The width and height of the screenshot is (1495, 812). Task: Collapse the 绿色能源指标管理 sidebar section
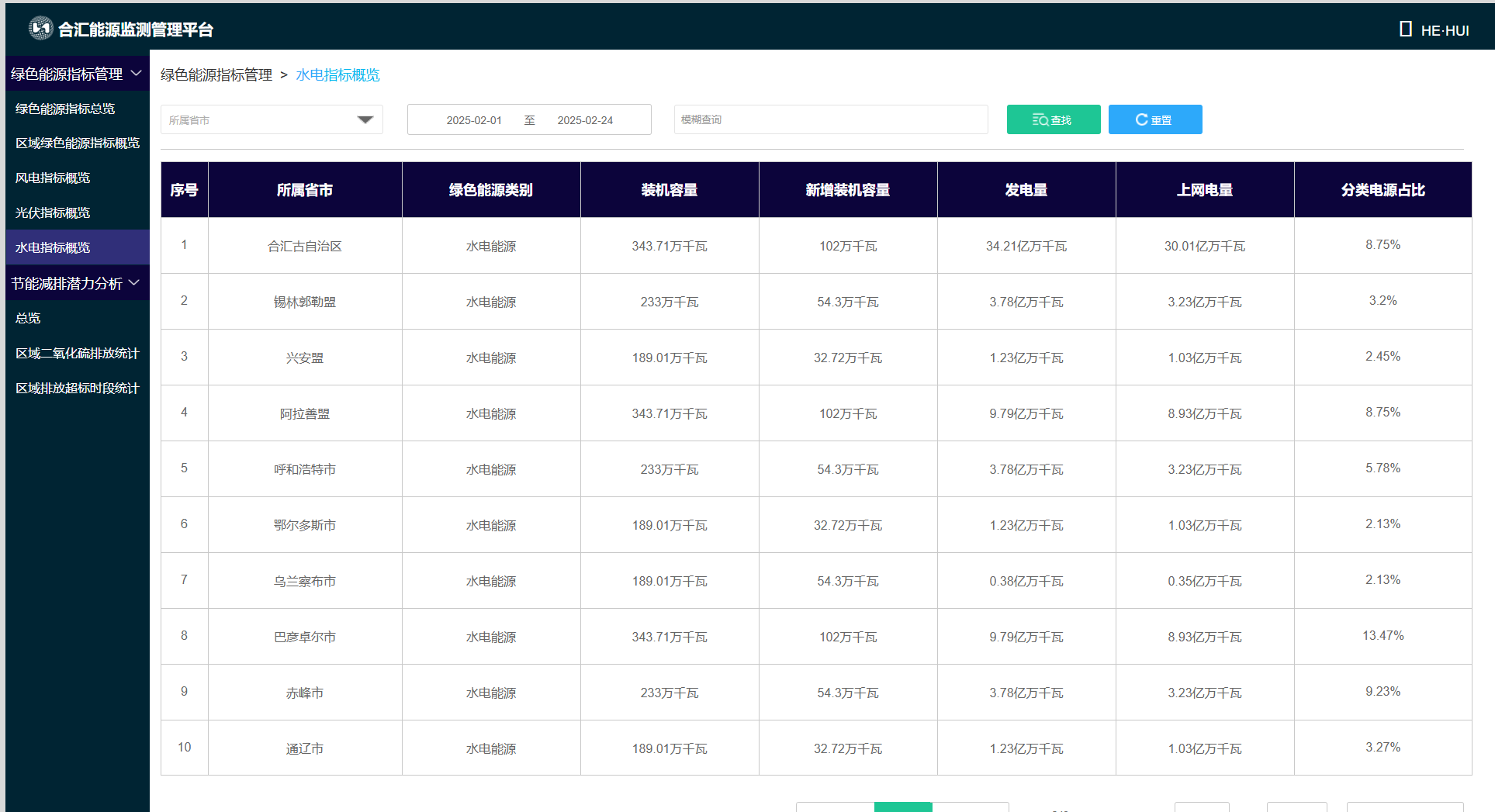pos(137,74)
